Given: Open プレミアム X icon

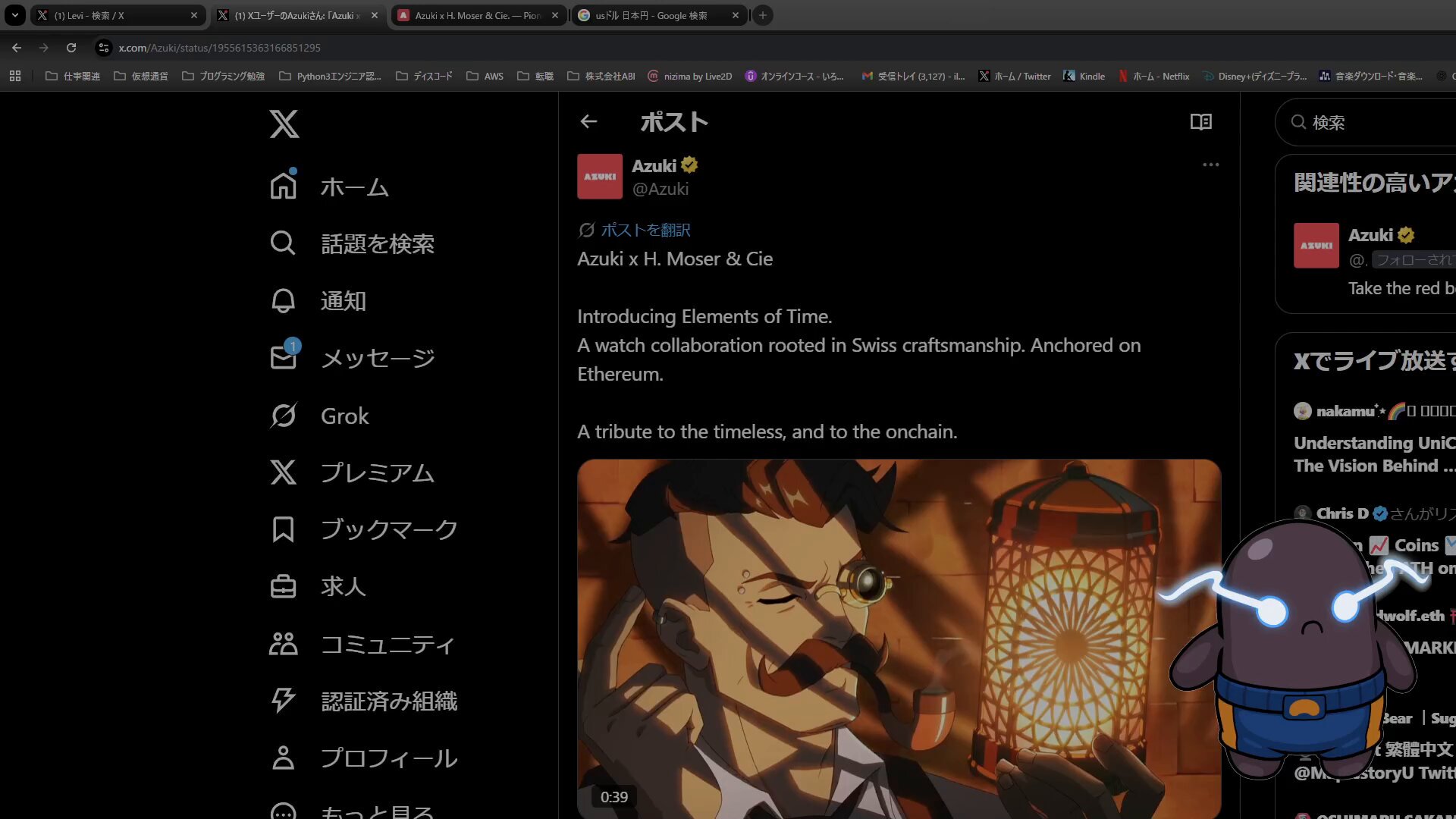Looking at the screenshot, I should coord(283,472).
